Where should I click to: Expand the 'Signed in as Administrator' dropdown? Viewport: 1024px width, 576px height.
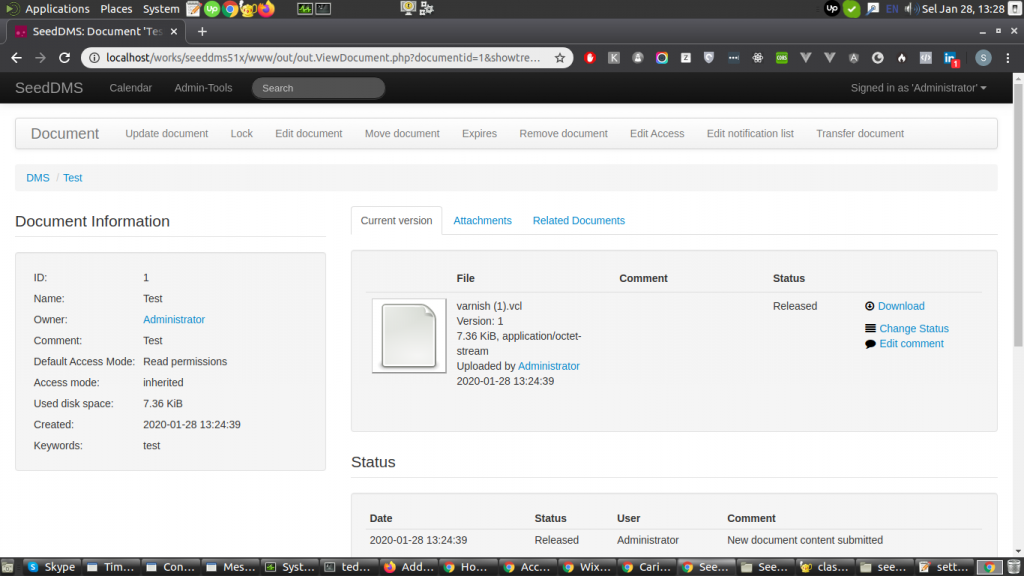(x=918, y=88)
